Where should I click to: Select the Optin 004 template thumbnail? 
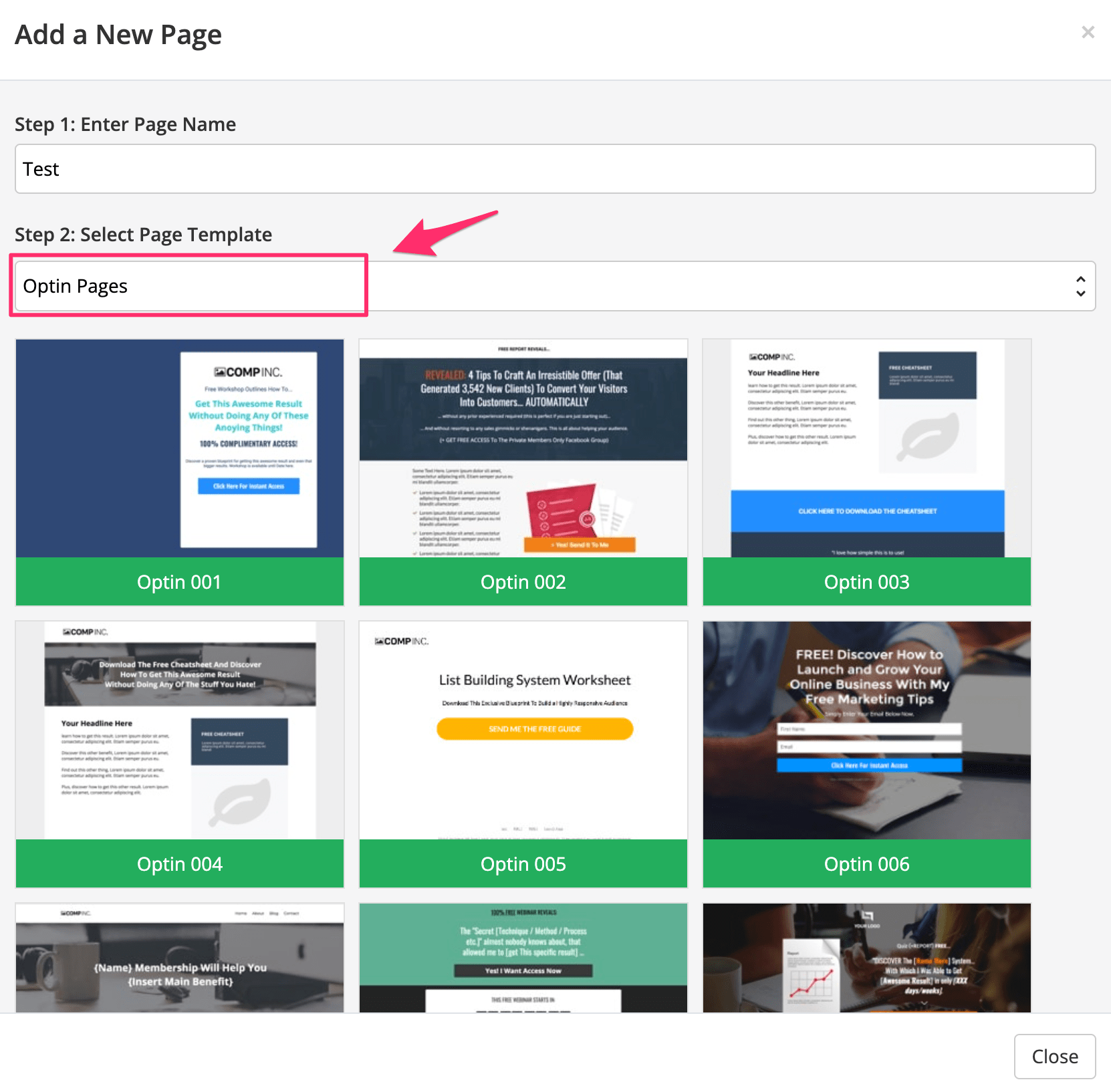[180, 730]
